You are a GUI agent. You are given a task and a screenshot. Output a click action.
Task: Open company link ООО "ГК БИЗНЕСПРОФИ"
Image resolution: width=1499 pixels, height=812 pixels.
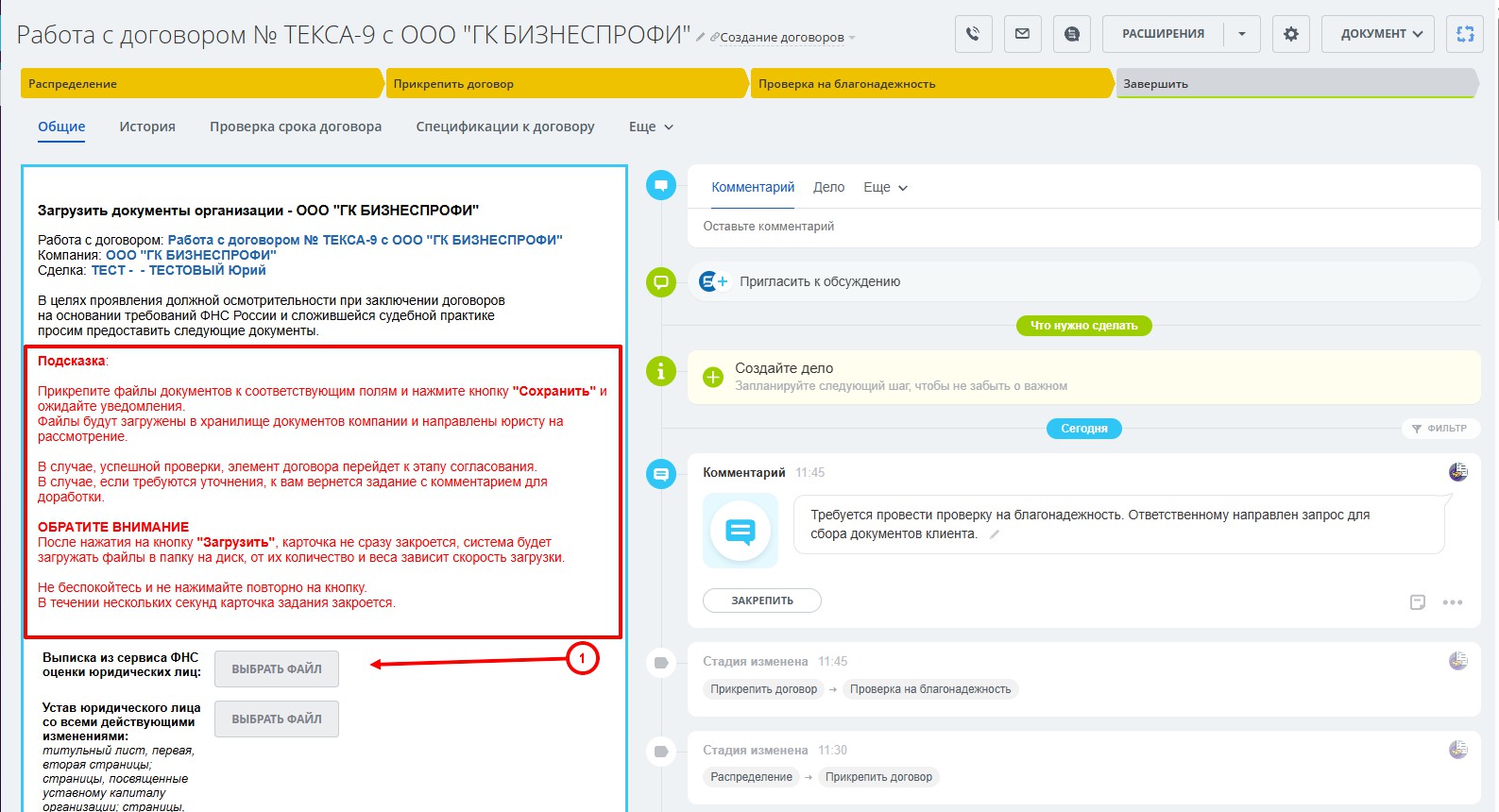coord(191,255)
